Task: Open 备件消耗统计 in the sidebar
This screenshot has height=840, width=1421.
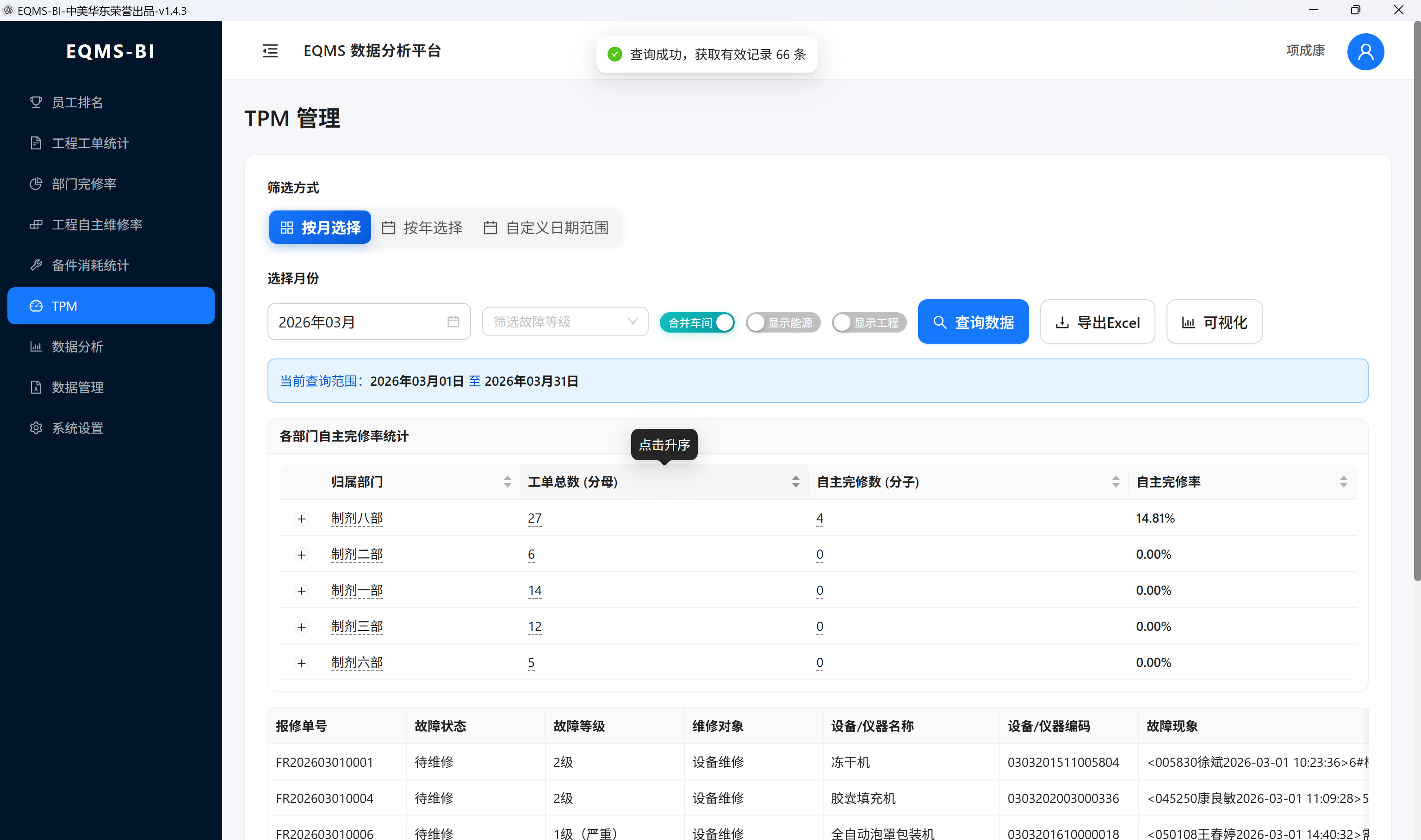Action: coord(111,265)
